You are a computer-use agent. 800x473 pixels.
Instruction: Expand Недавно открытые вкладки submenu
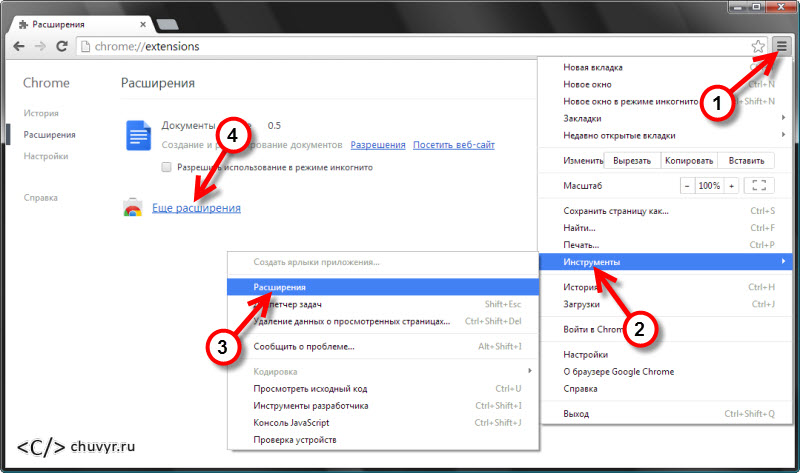[x=664, y=135]
